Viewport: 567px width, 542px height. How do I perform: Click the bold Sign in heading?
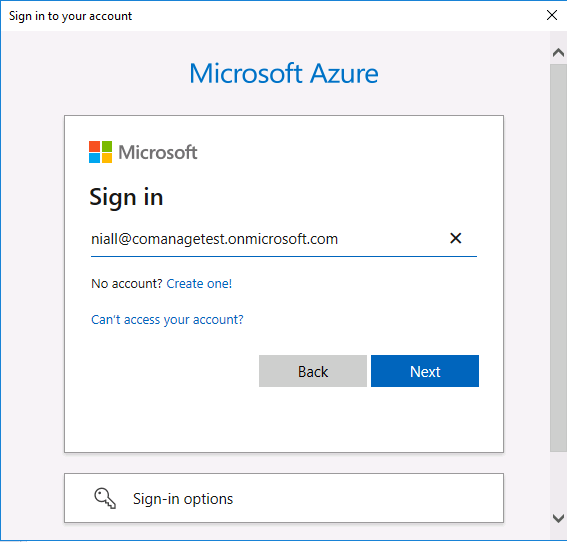pos(126,197)
